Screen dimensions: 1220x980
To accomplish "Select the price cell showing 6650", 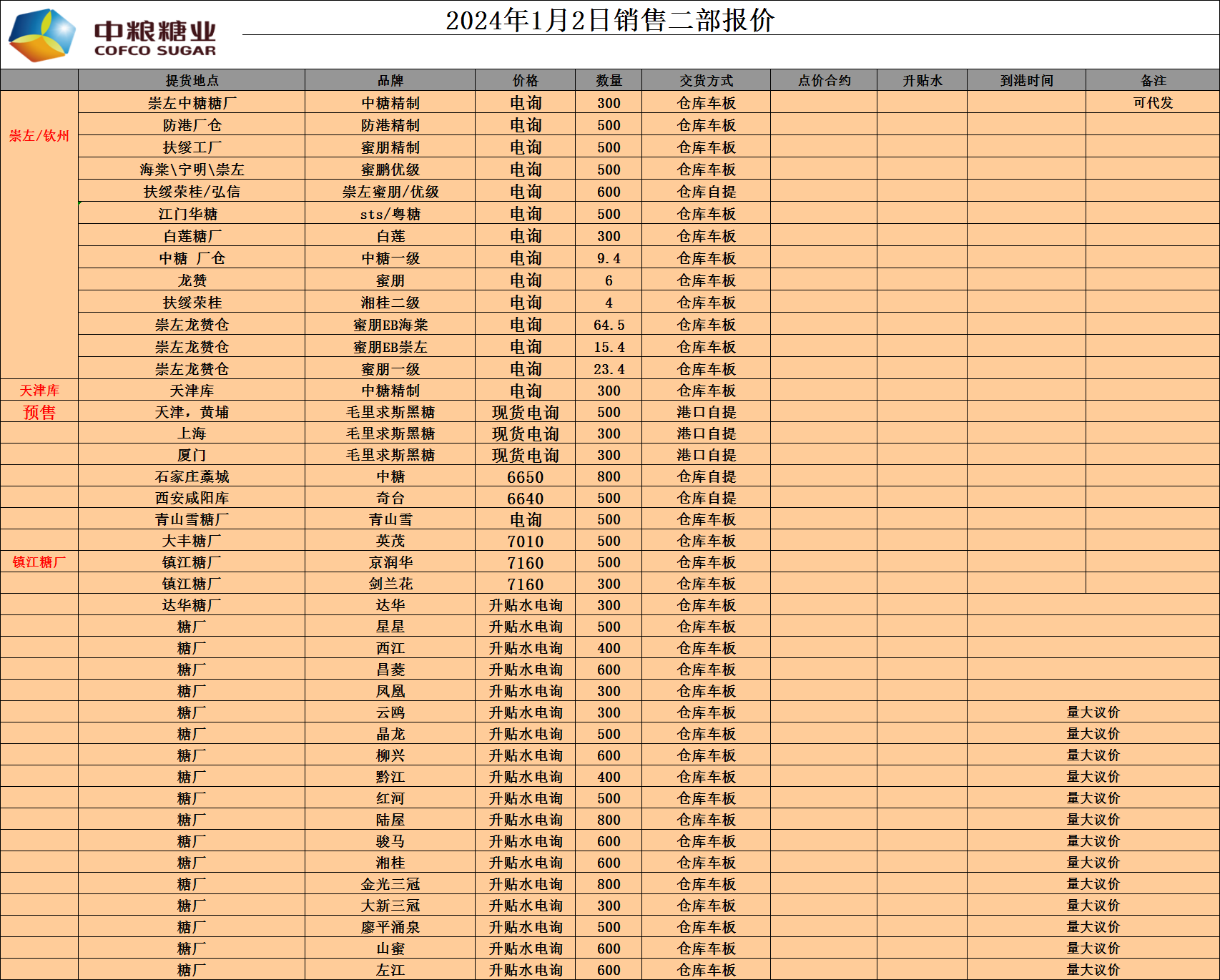I will 525,477.
